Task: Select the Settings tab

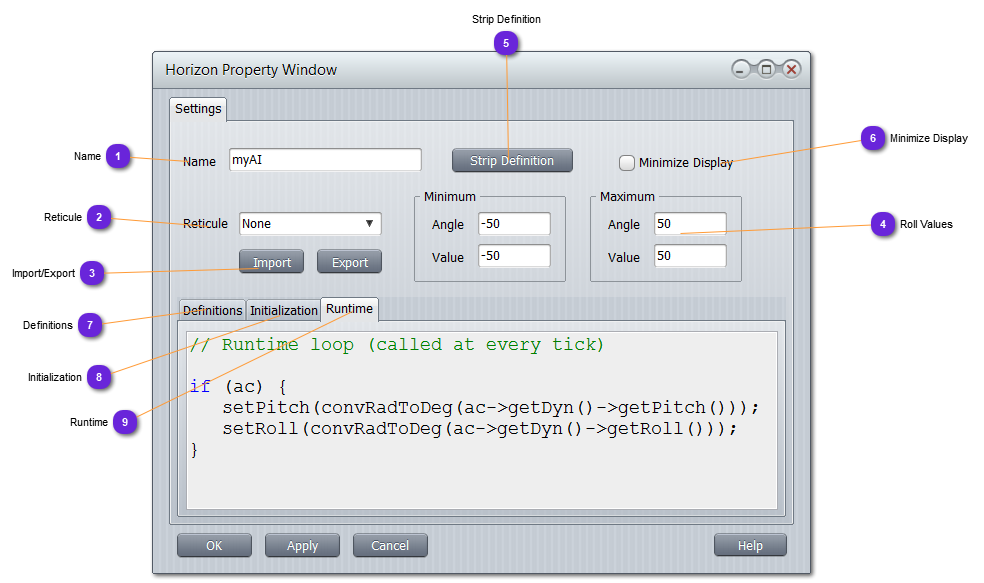Action: point(198,108)
